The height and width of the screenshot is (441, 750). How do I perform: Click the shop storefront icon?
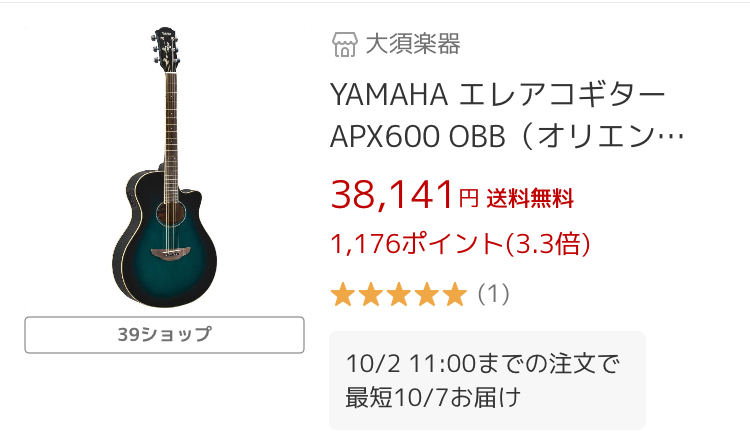click(x=345, y=44)
